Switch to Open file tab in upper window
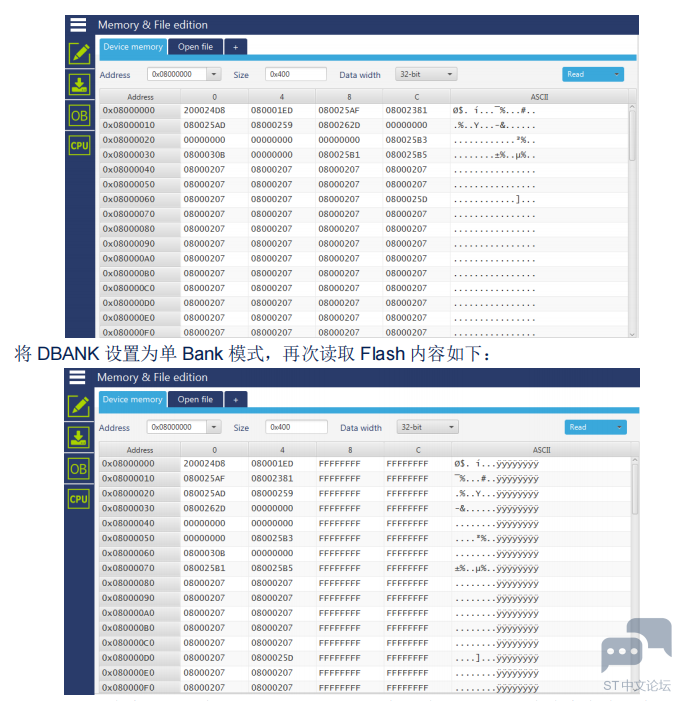 click(195, 47)
